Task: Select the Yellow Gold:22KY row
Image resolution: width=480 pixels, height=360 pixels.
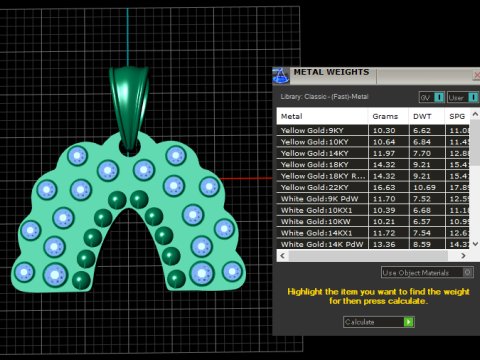Action: pos(373,187)
